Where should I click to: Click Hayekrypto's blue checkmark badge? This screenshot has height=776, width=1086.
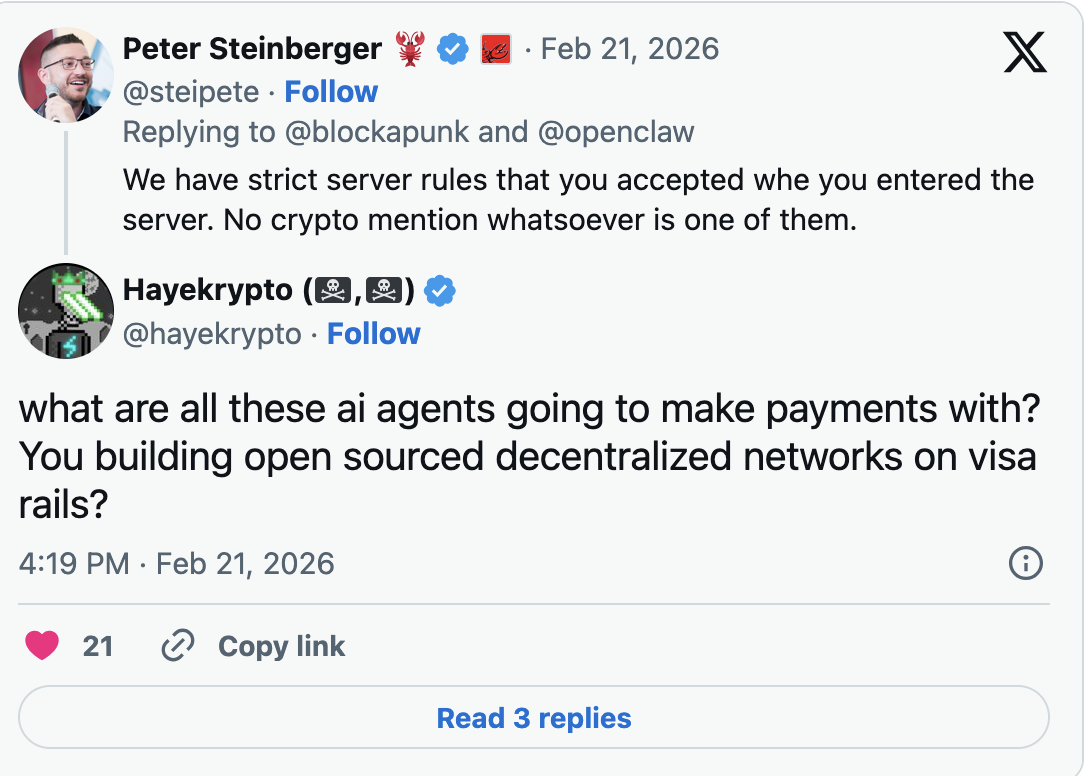pos(437,290)
